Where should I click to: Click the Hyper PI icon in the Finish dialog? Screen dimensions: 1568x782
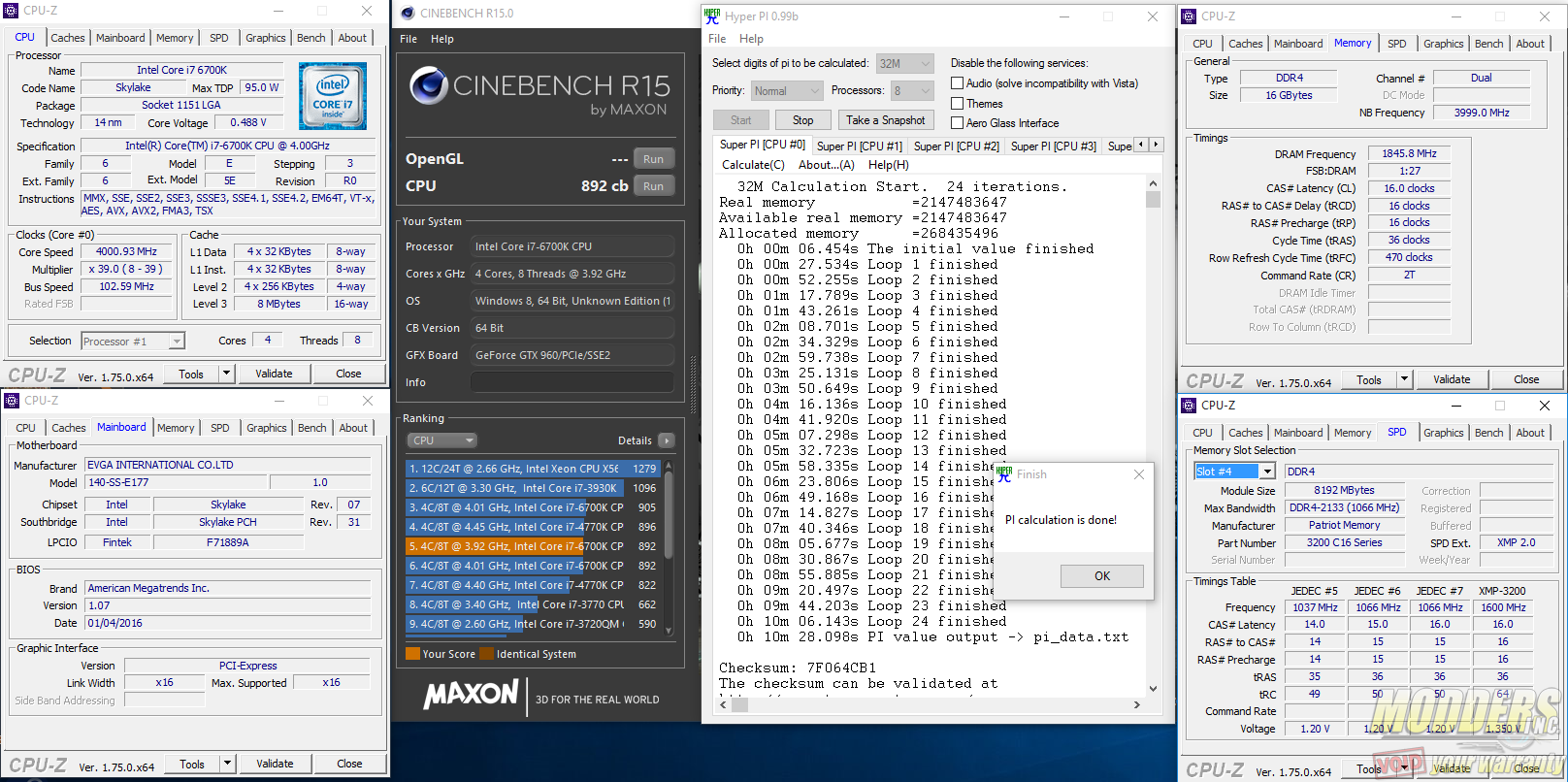click(1004, 474)
